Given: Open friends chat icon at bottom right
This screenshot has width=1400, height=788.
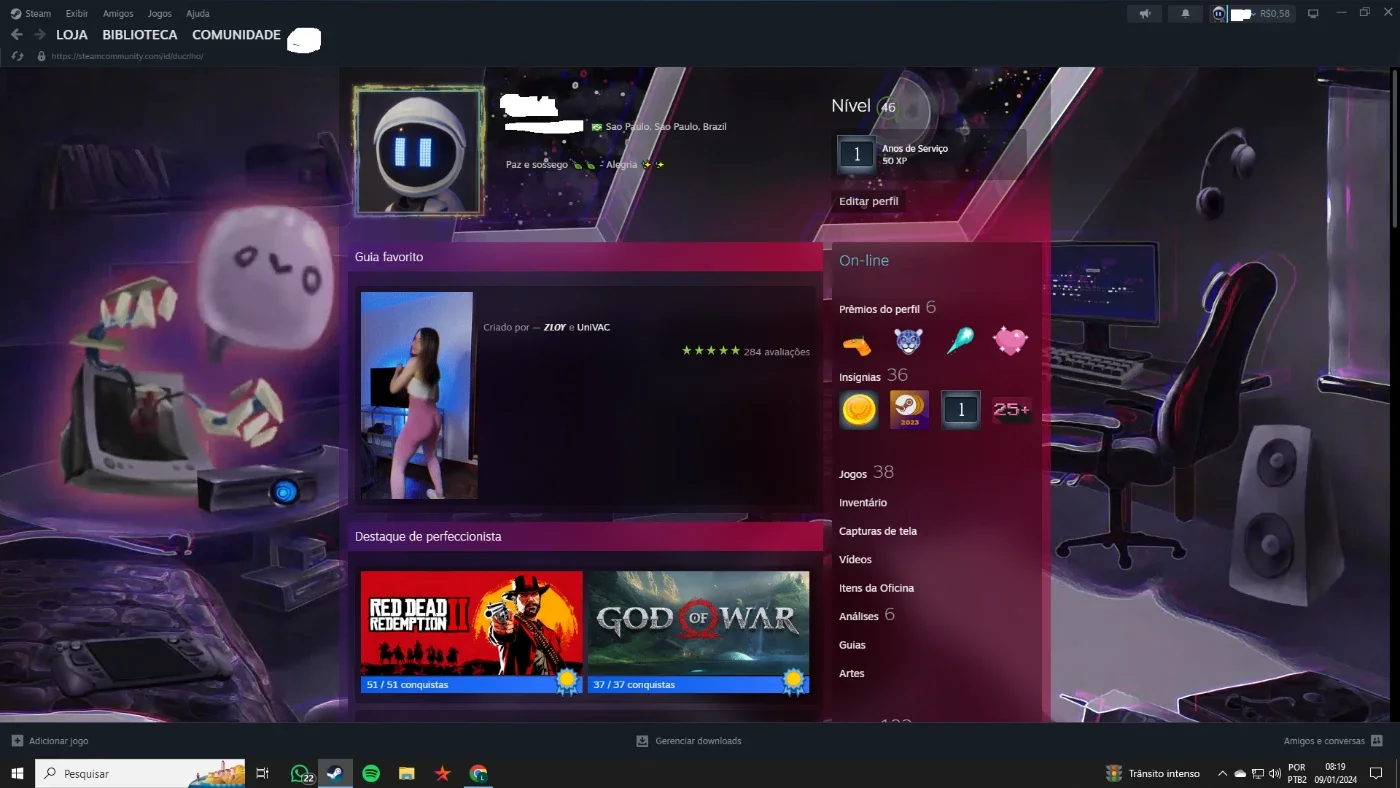Looking at the screenshot, I should pos(1377,741).
